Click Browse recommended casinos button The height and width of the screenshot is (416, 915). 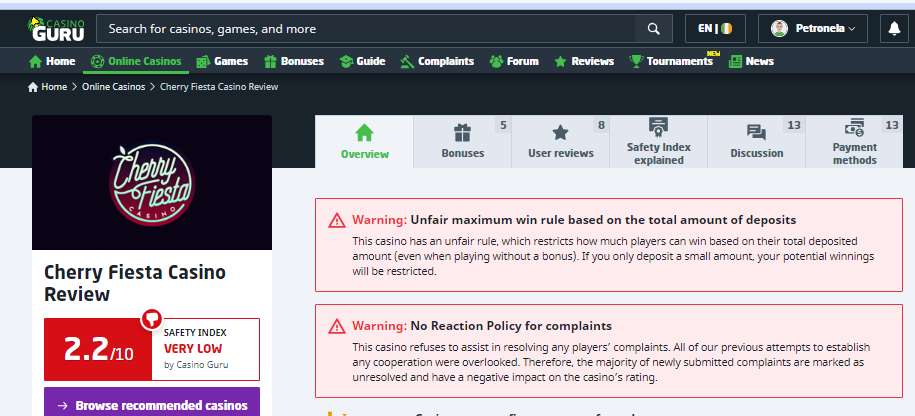point(152,404)
